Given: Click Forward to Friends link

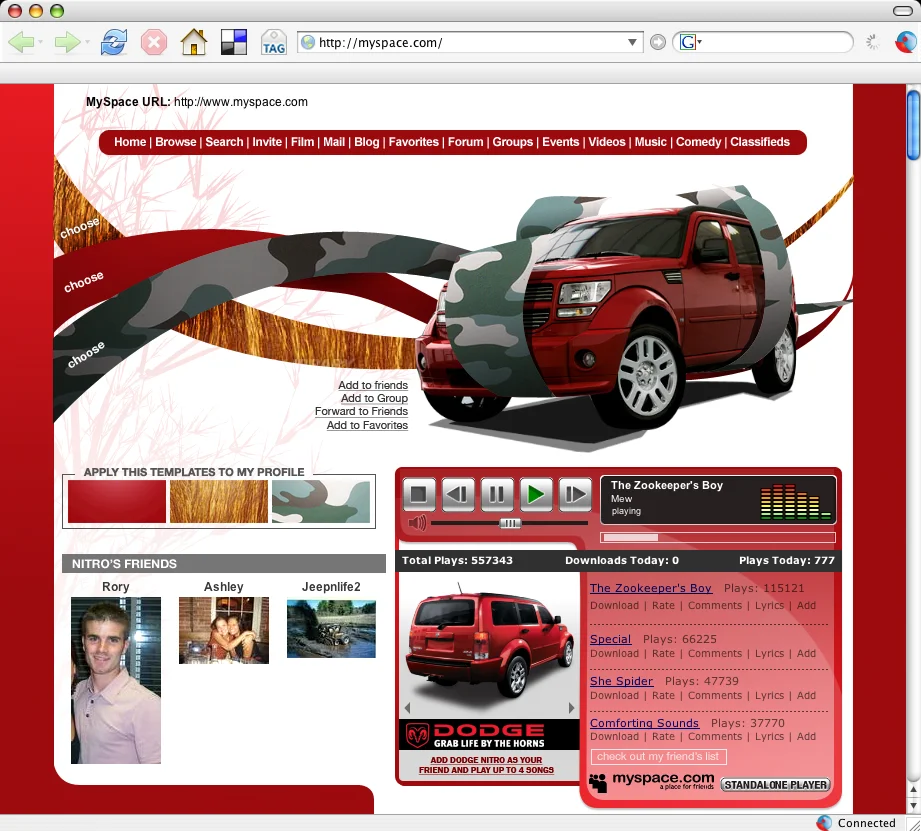Looking at the screenshot, I should tap(361, 411).
